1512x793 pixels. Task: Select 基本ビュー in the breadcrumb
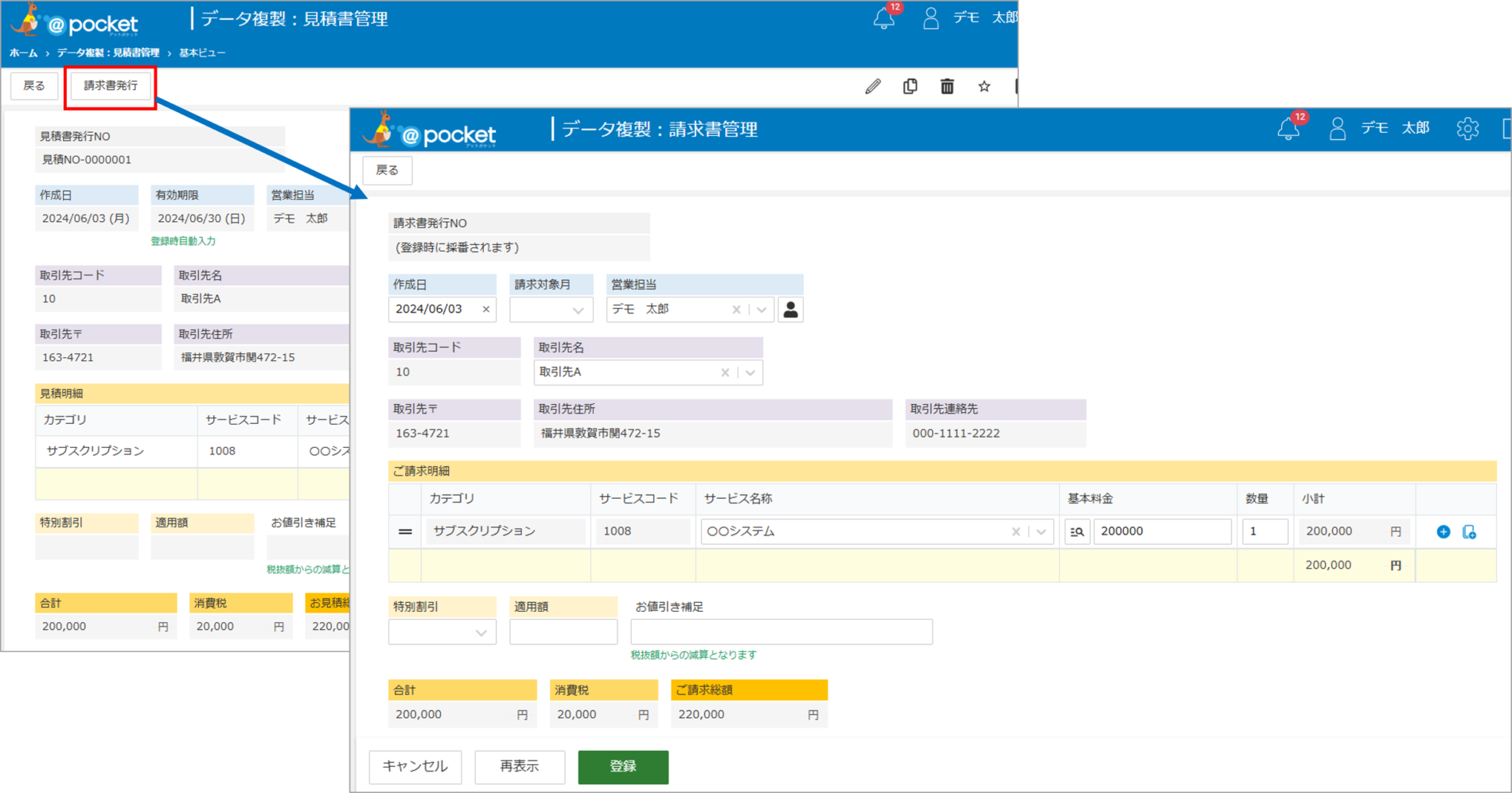pos(202,53)
